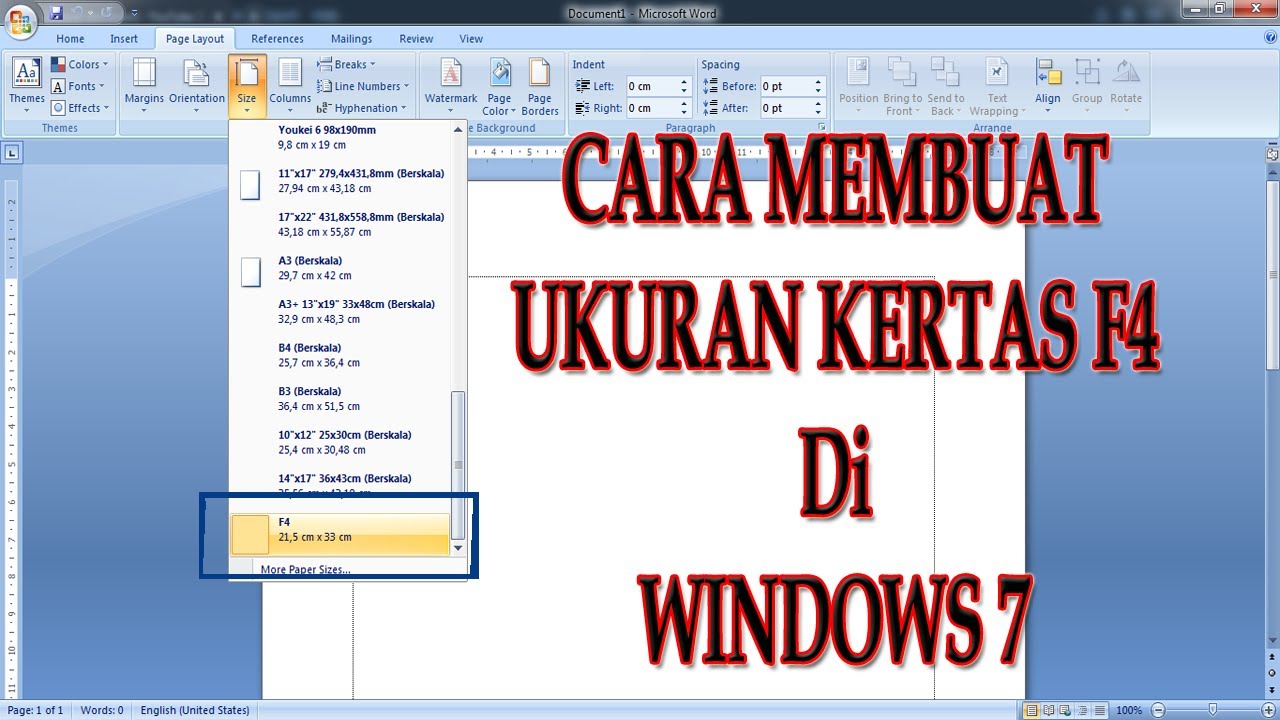Screen dimensions: 1280x720
Task: Toggle the View Ruler button above scrollbar
Action: click(1272, 154)
